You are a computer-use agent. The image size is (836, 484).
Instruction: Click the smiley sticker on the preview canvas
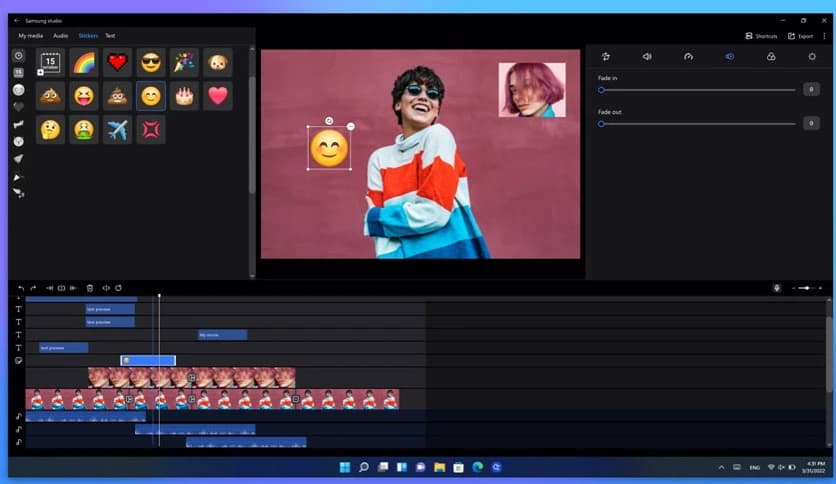(329, 148)
